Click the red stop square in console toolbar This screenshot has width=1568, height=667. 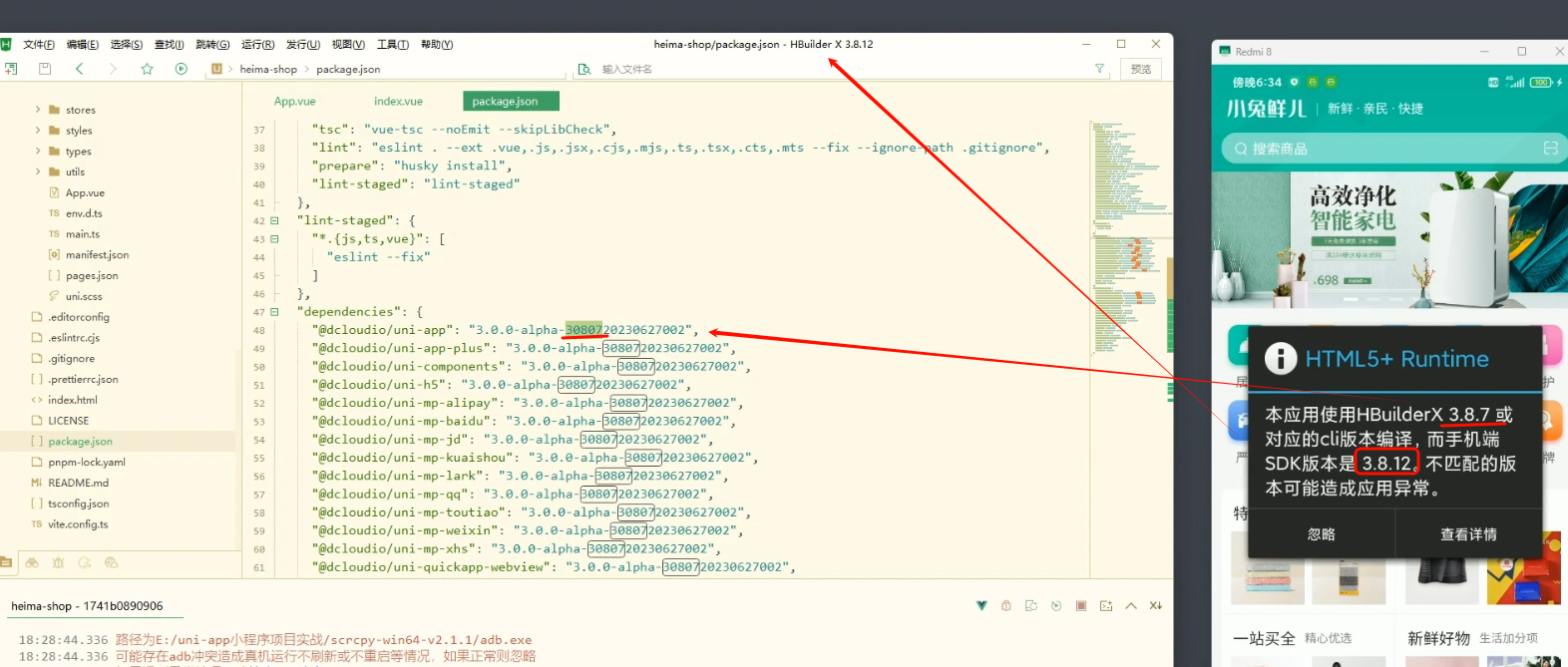[x=1081, y=605]
